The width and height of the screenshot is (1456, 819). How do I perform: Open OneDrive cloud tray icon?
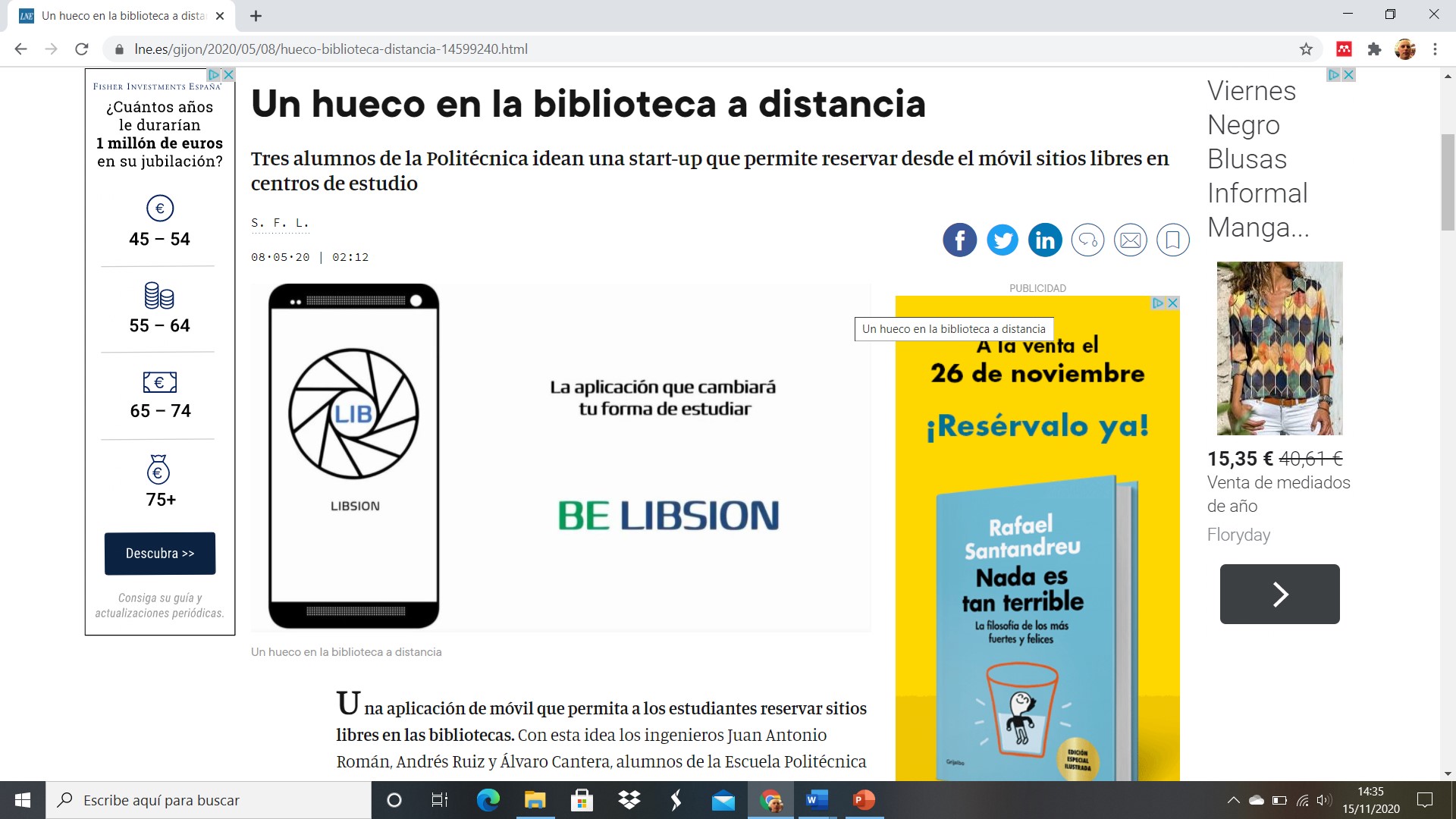(1256, 800)
